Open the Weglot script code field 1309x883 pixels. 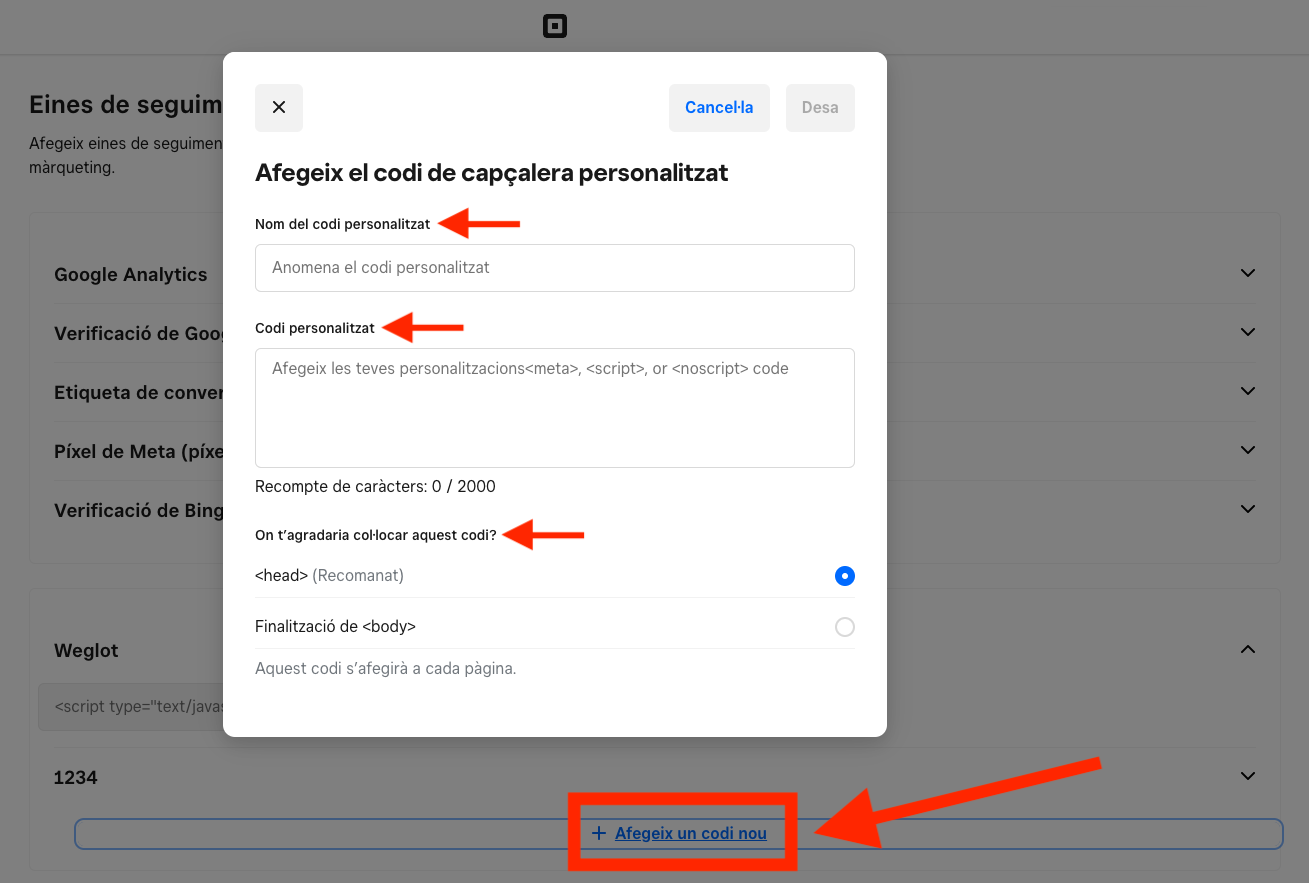point(131,707)
